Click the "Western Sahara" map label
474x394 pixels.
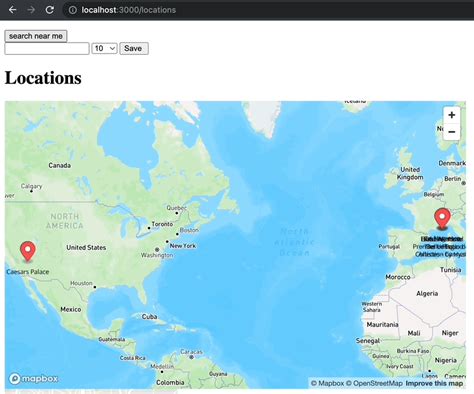coord(372,307)
